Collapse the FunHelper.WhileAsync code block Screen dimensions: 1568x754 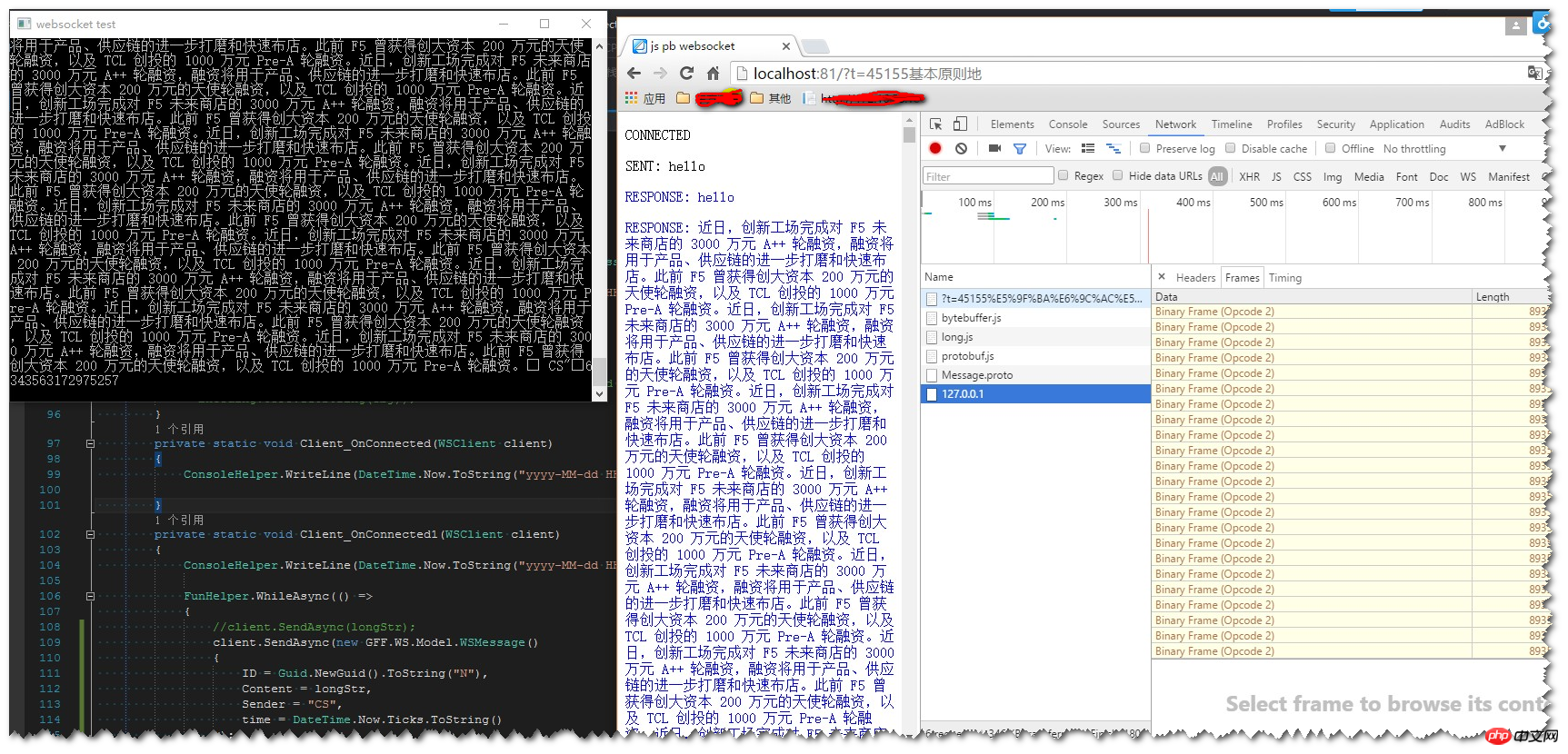click(90, 597)
